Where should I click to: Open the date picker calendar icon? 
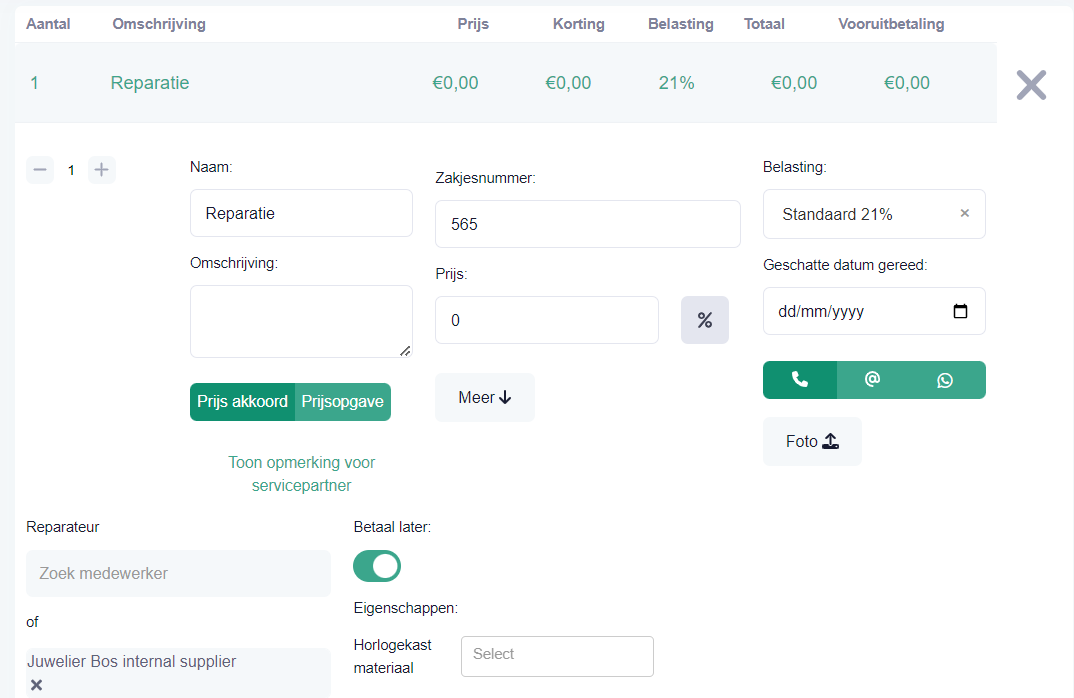coord(960,312)
